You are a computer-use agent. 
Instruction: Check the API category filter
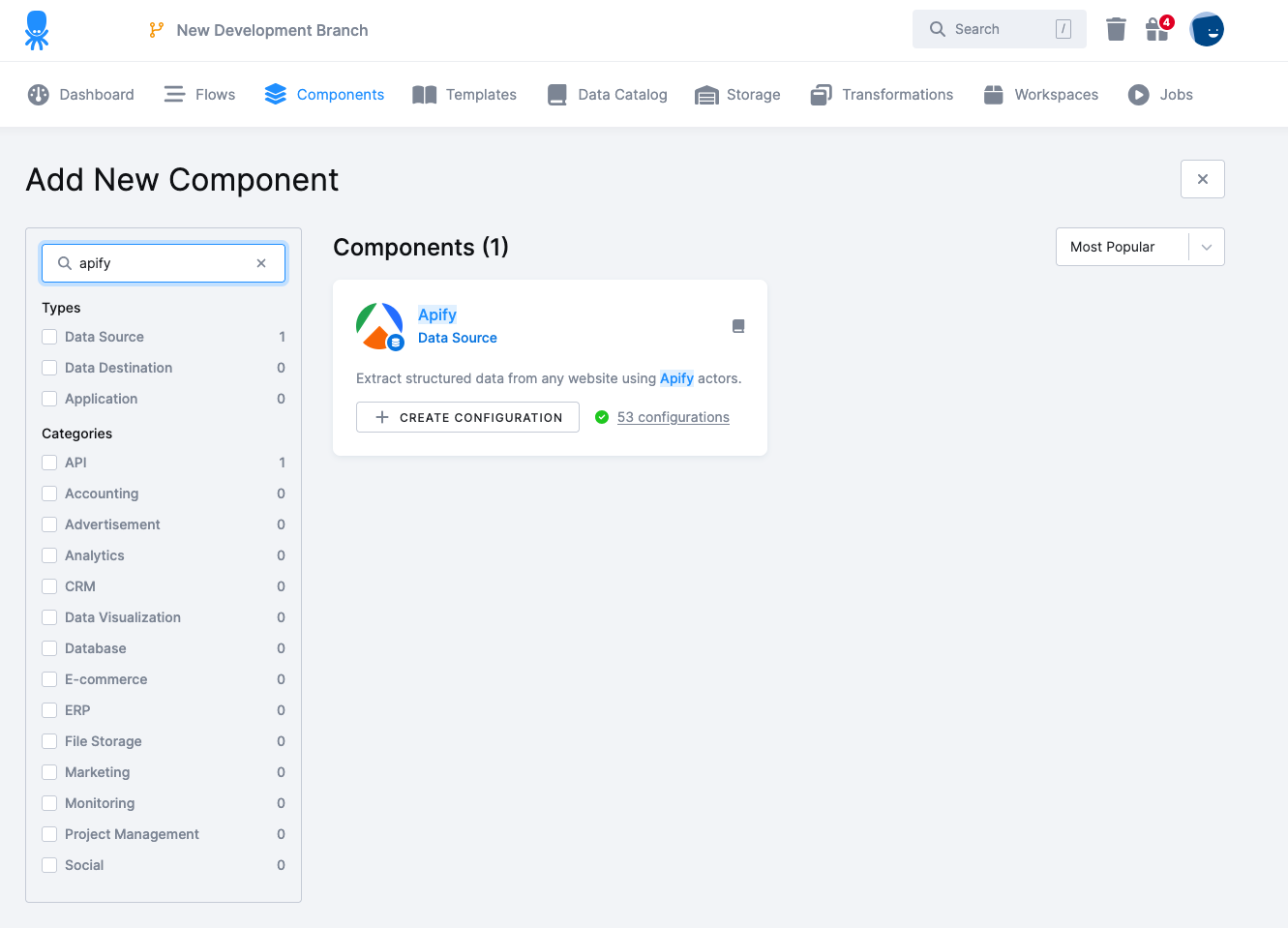[49, 463]
